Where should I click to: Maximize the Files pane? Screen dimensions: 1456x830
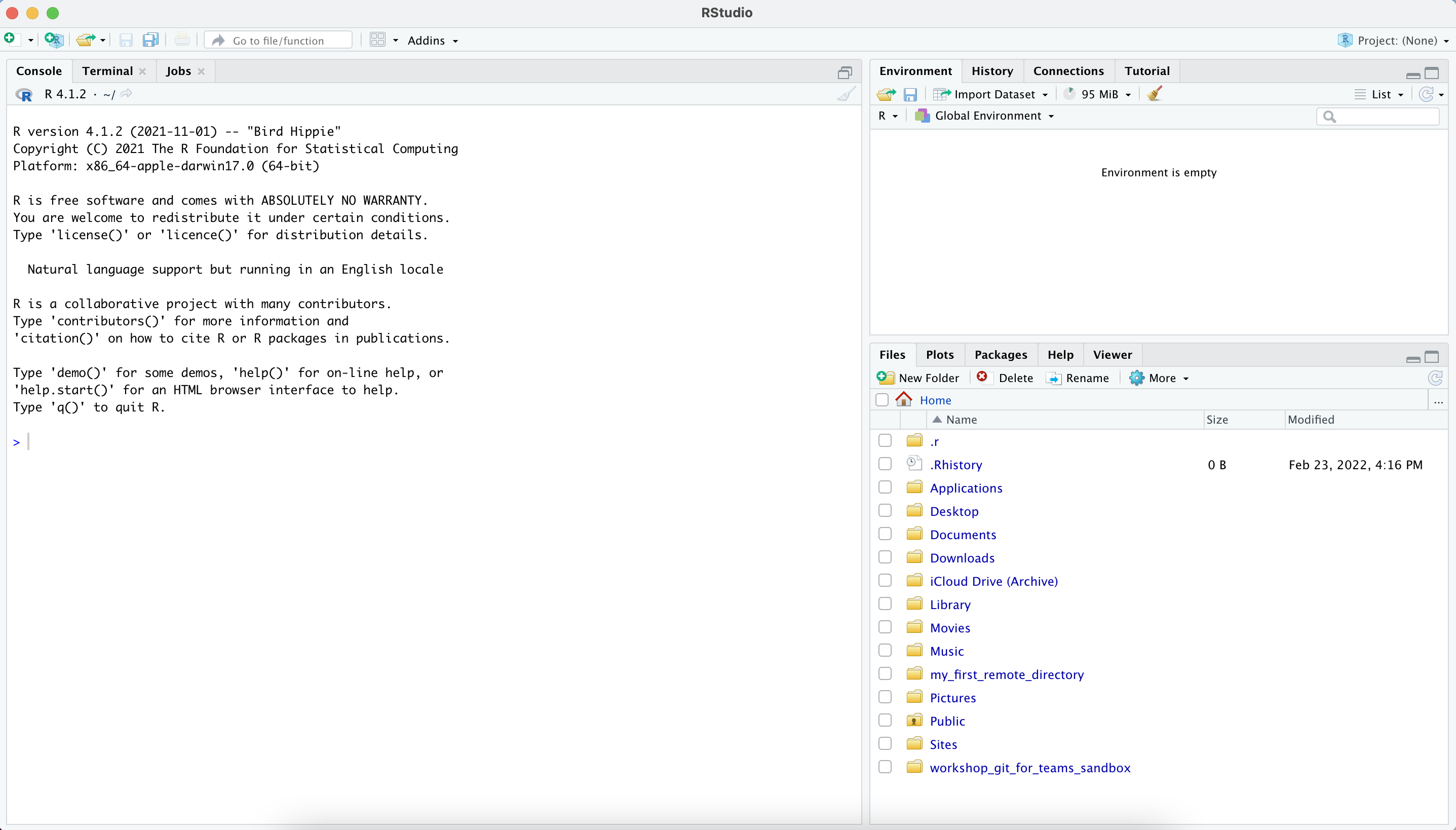tap(1432, 357)
